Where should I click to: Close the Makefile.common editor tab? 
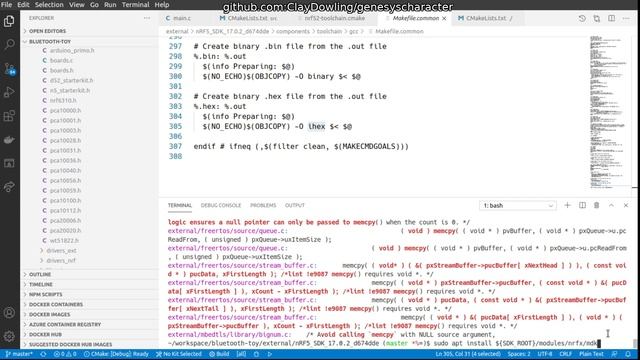coord(444,18)
